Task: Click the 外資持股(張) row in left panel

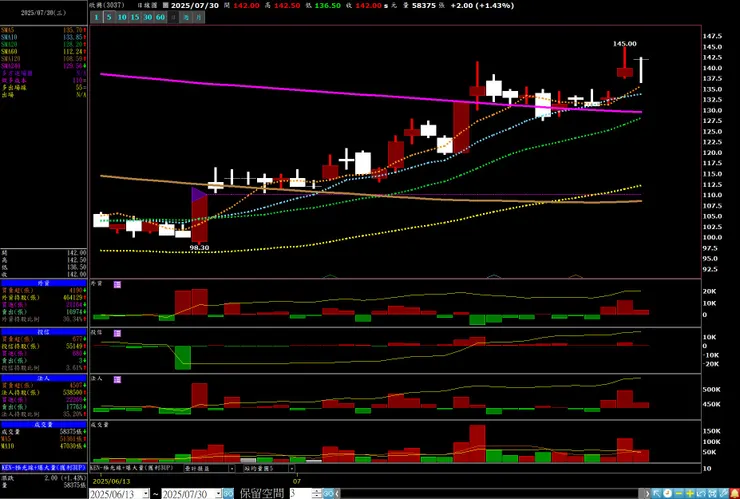Action: click(x=43, y=298)
